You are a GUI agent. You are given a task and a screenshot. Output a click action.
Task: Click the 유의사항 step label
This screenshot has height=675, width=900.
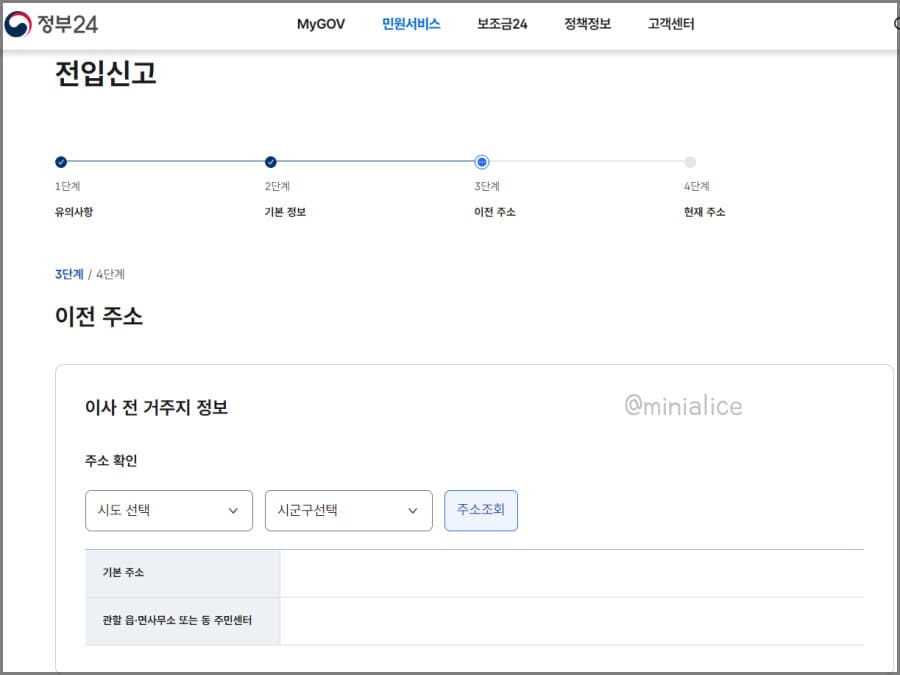75,213
